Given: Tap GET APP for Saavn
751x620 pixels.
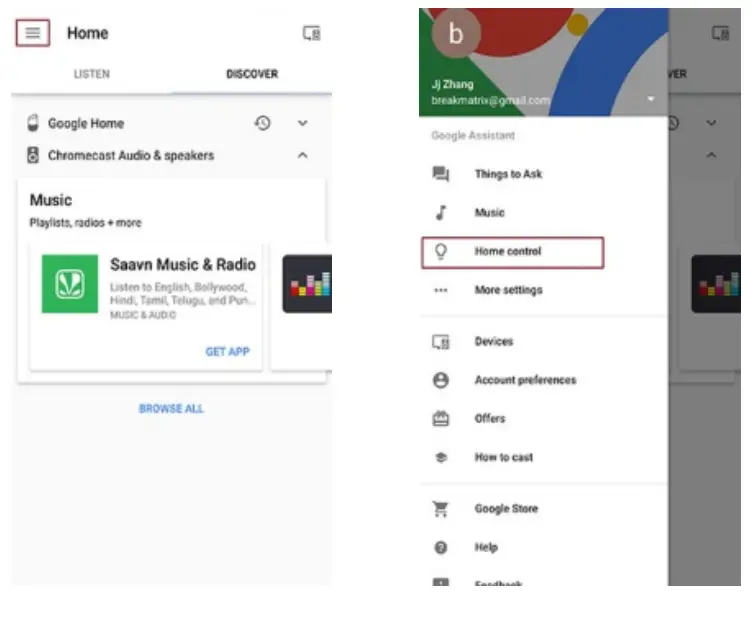Looking at the screenshot, I should pyautogui.click(x=228, y=352).
